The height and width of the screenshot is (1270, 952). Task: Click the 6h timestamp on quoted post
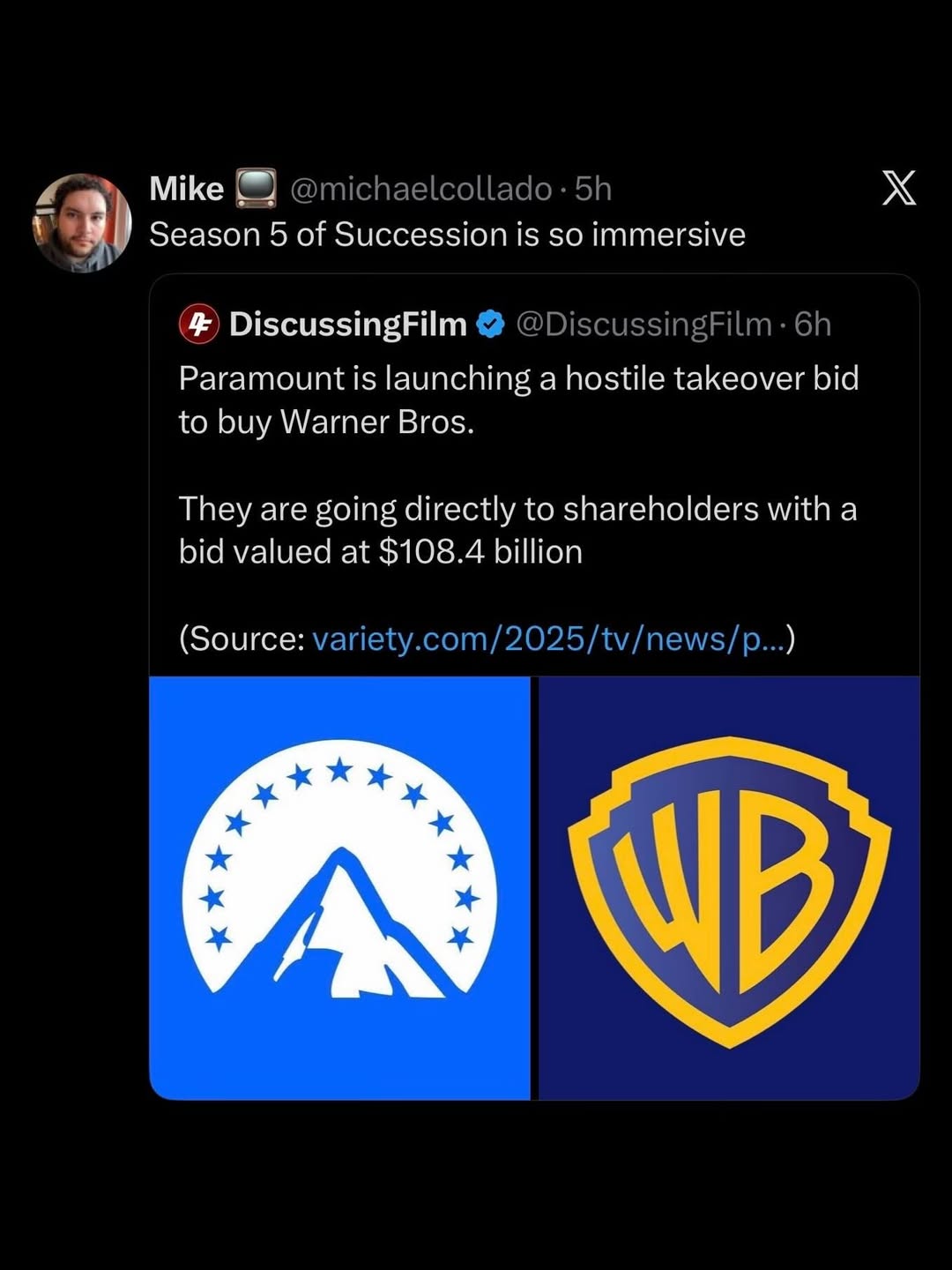pyautogui.click(x=812, y=325)
